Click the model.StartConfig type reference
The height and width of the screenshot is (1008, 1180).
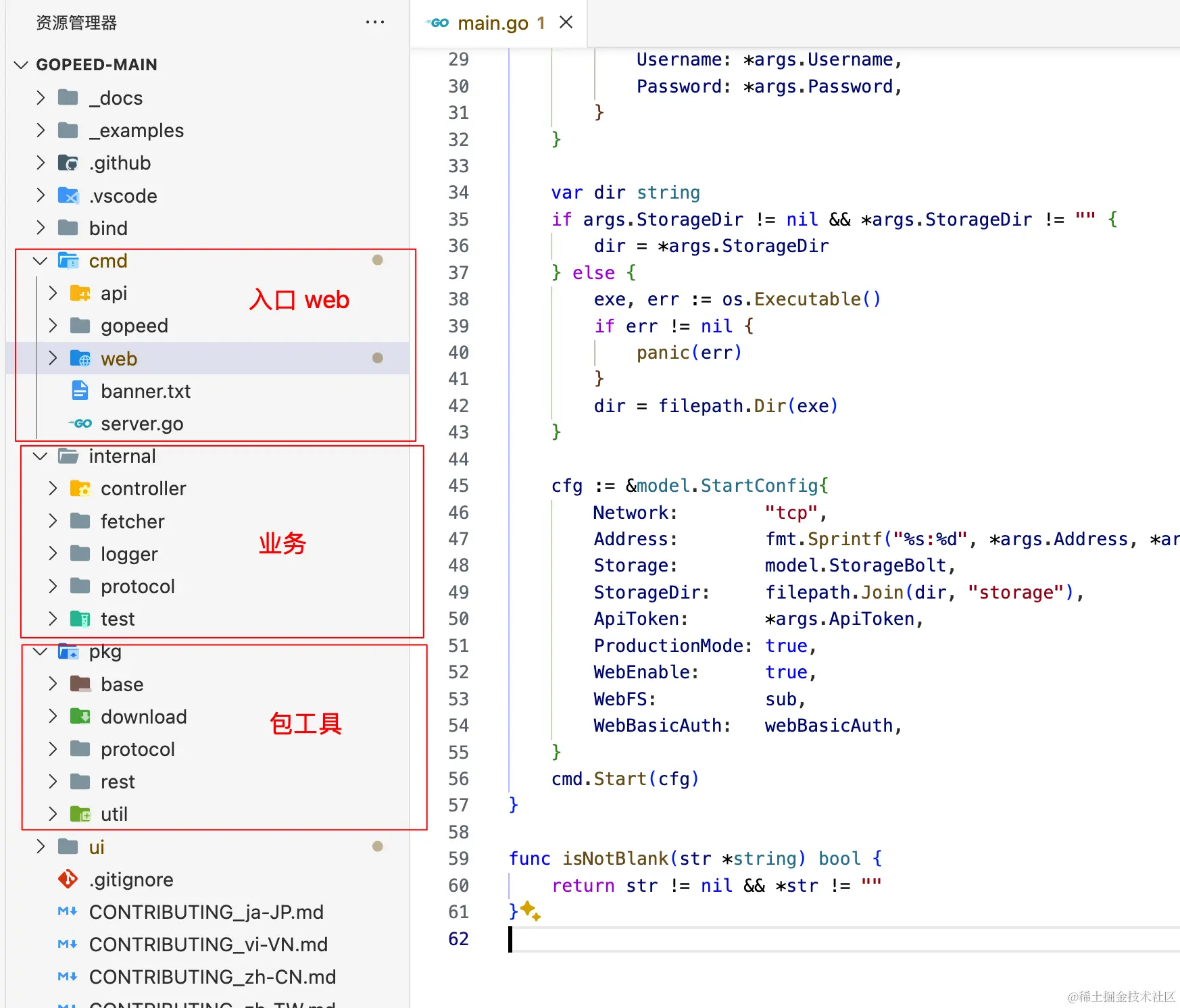point(727,486)
